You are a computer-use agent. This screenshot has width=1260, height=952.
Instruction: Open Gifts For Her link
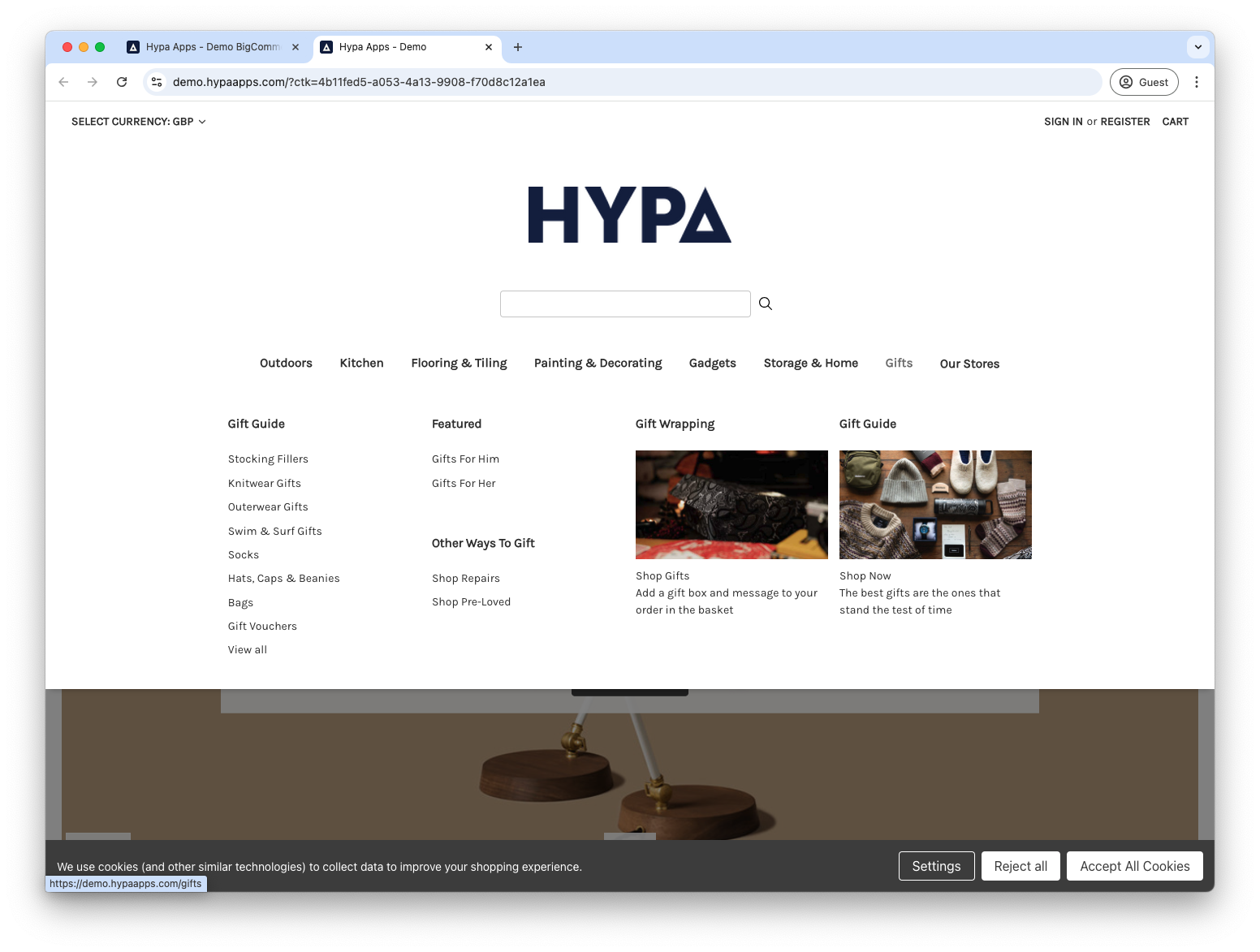[464, 483]
